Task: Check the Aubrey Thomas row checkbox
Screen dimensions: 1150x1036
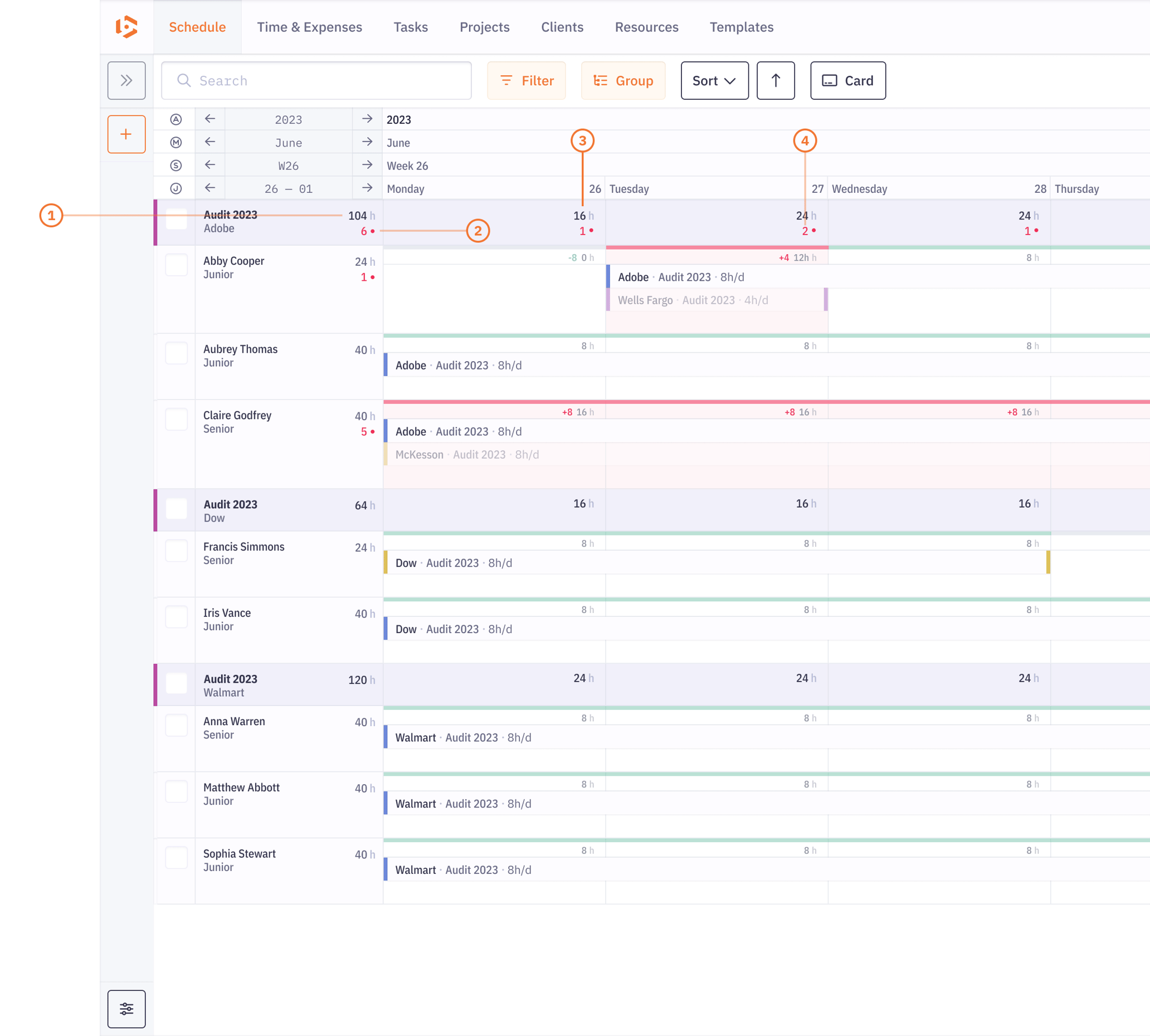Action: 177,353
